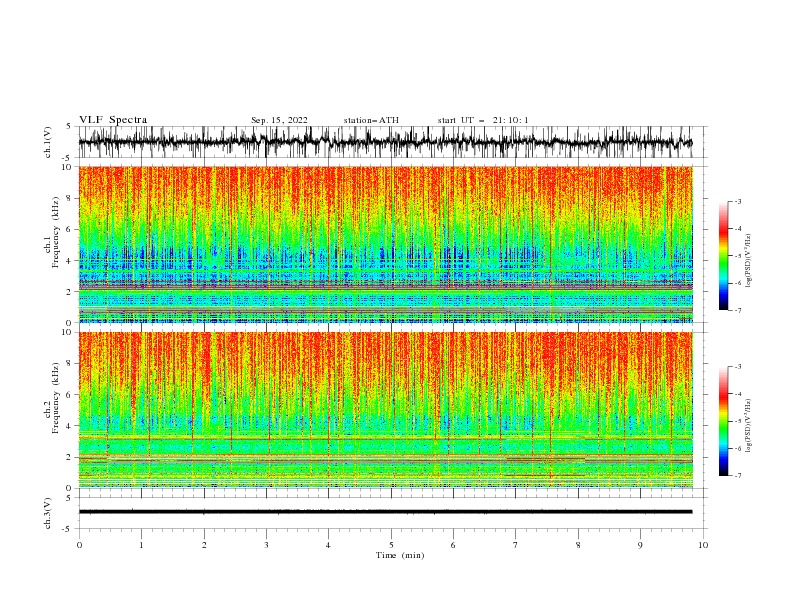Click tick label "5" on the Time axis
The width and height of the screenshot is (792, 612).
point(391,545)
